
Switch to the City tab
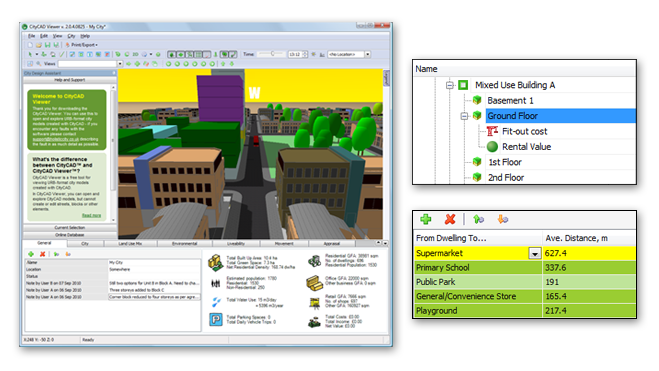85,244
